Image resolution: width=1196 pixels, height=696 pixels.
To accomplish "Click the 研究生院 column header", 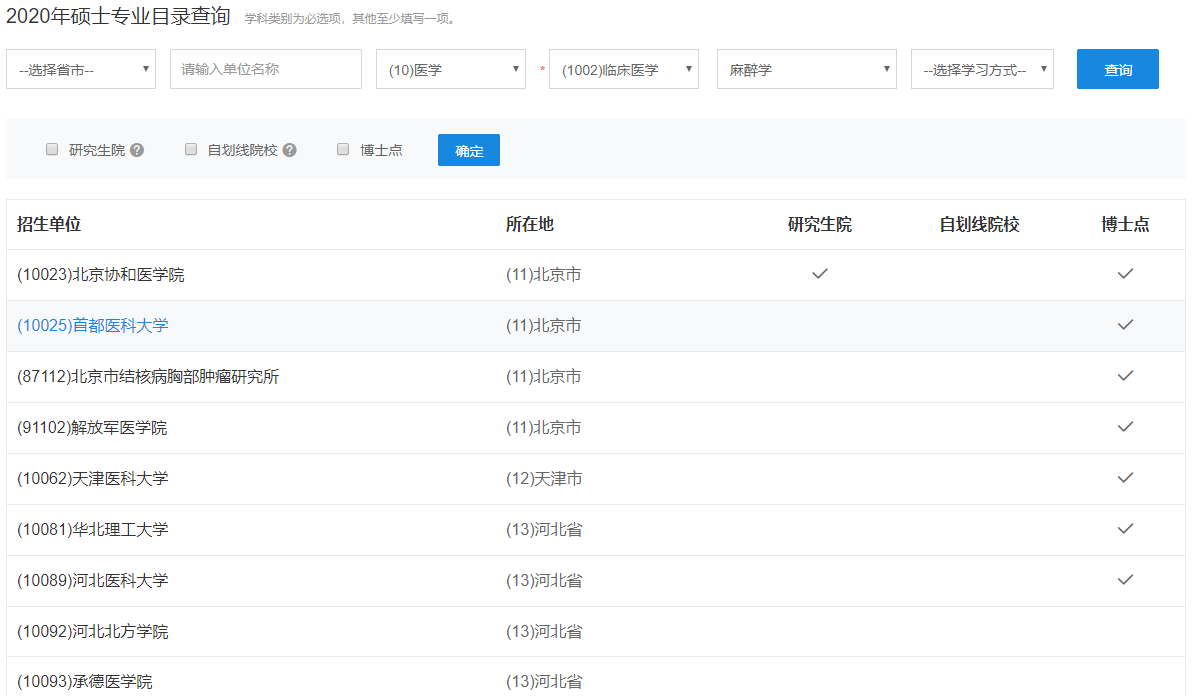I will (820, 224).
